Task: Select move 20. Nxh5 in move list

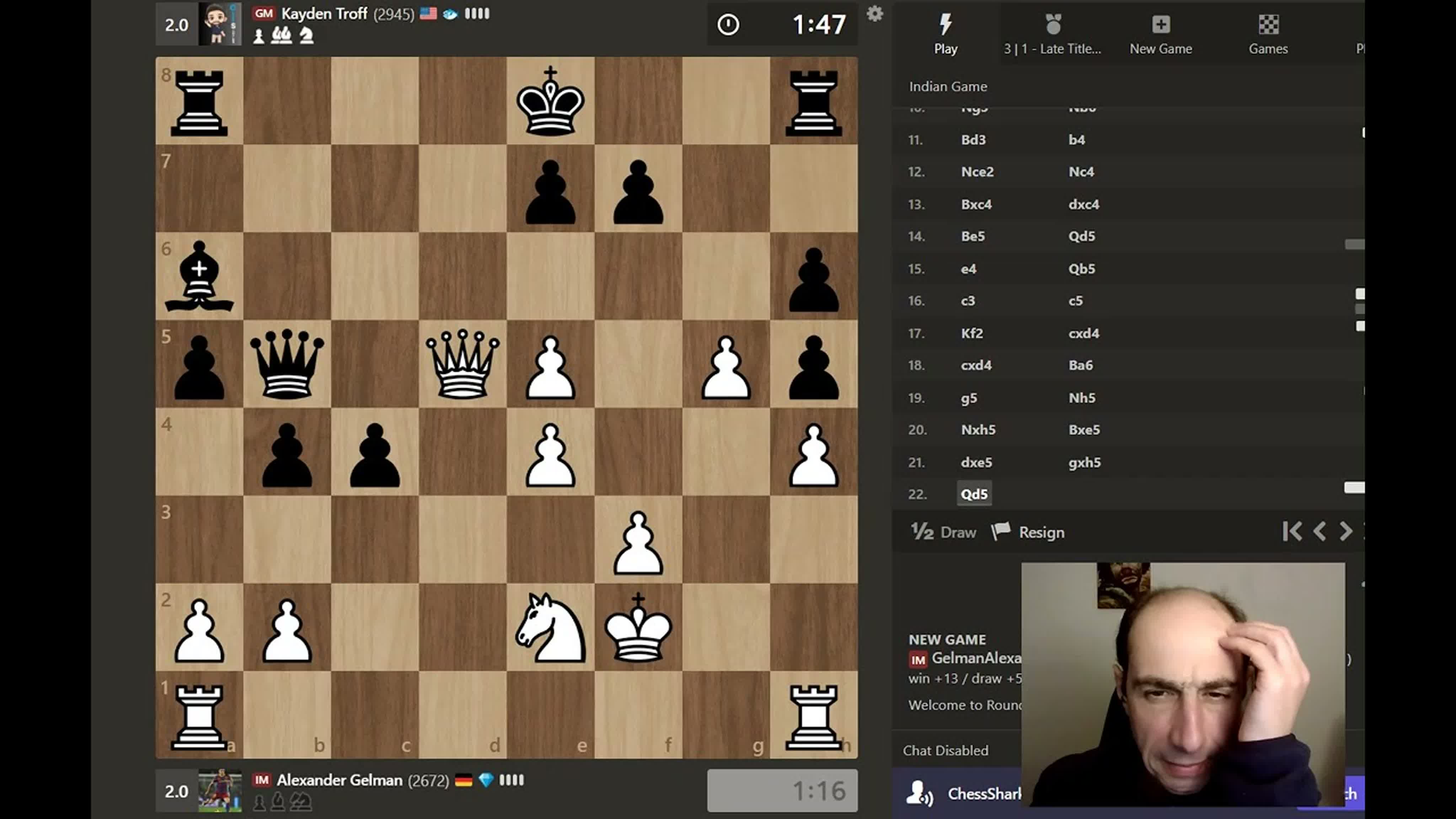Action: (978, 429)
